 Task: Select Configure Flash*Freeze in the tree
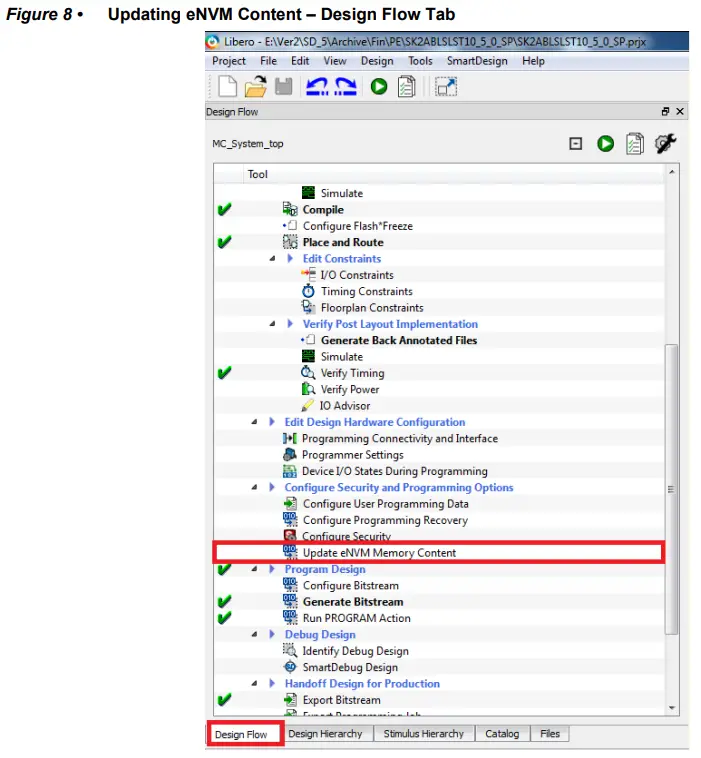[x=358, y=226]
